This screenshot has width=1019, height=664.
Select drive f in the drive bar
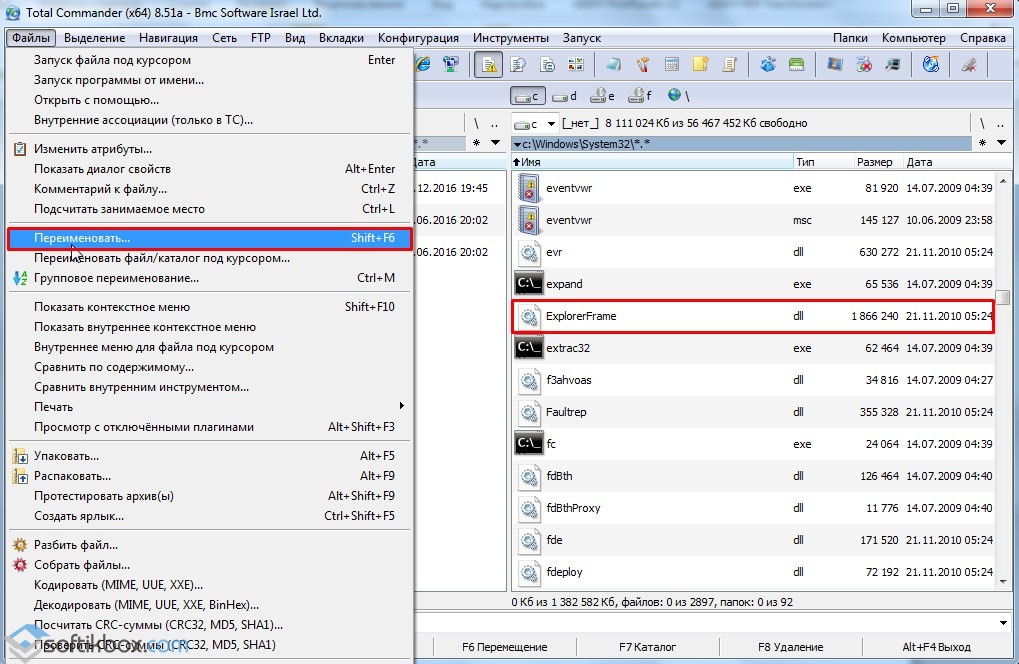click(x=640, y=96)
